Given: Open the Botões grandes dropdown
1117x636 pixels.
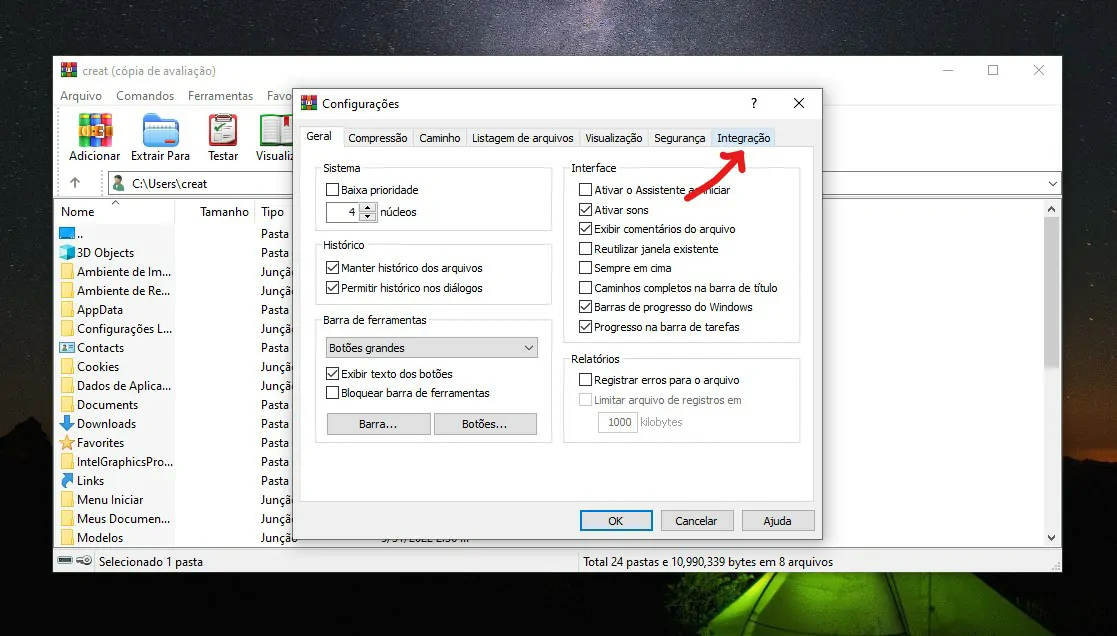Looking at the screenshot, I should 432,348.
